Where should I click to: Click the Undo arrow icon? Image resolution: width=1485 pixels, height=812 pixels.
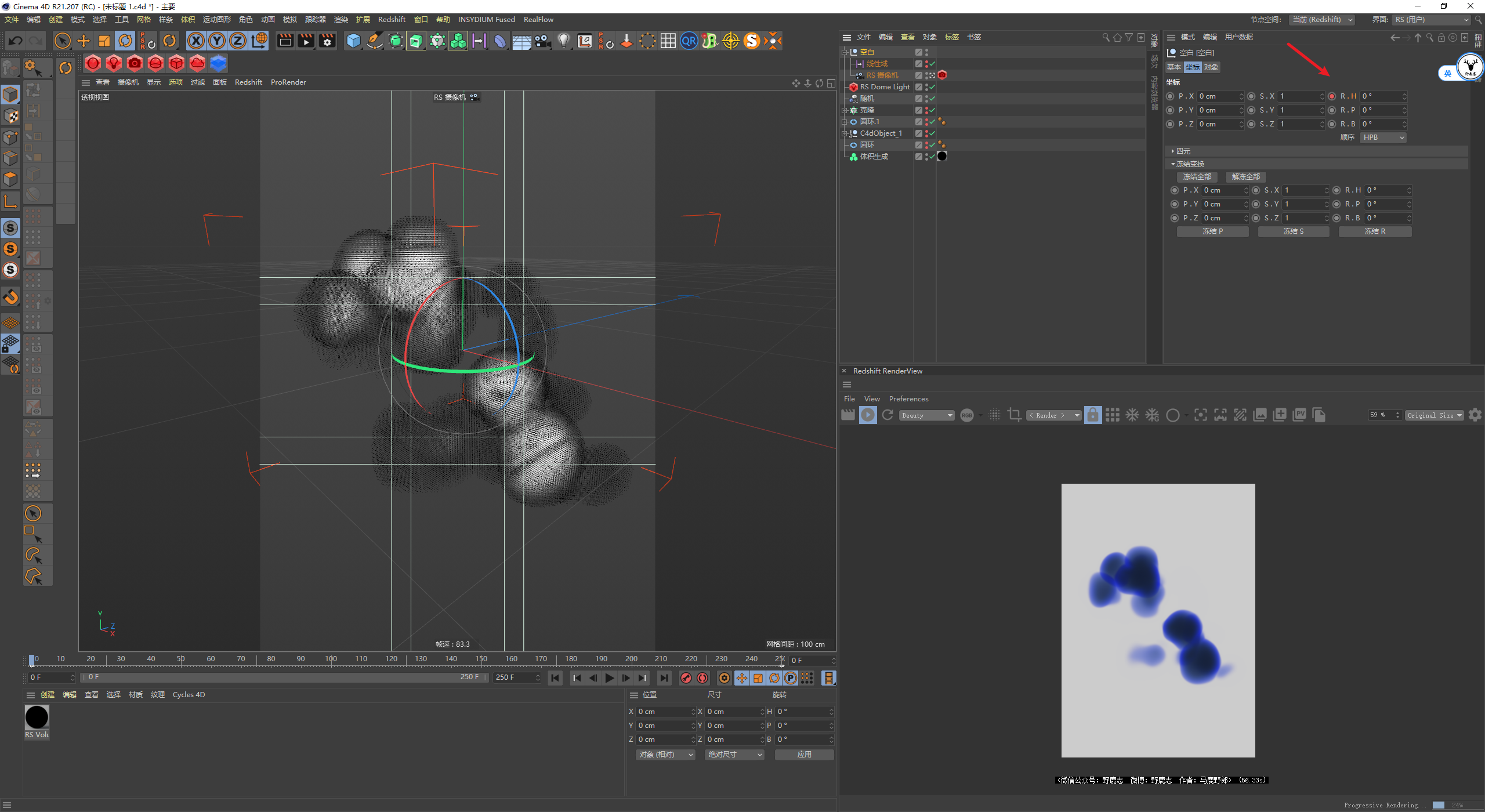point(16,41)
